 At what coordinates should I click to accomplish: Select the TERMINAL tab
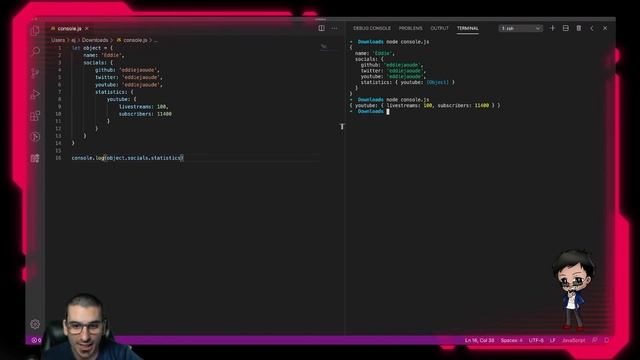pos(468,28)
